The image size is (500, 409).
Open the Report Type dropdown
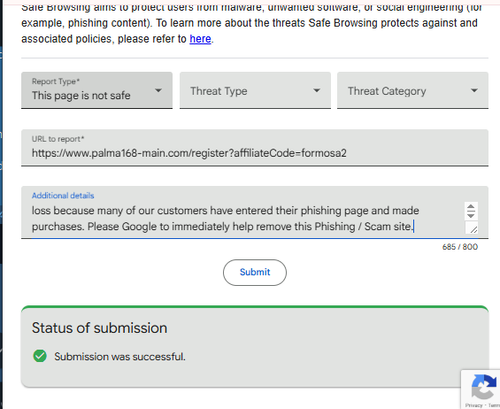point(97,90)
